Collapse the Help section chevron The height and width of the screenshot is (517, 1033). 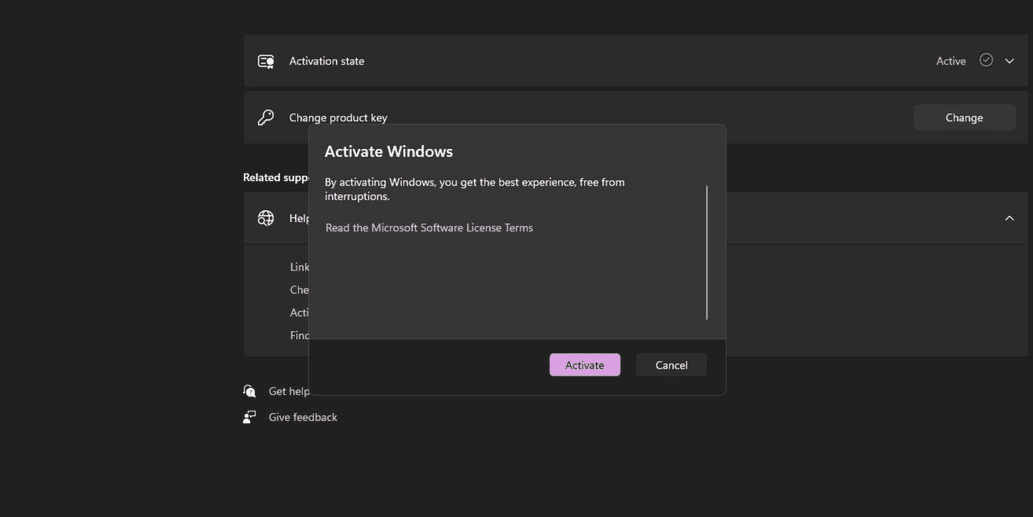pos(1009,218)
